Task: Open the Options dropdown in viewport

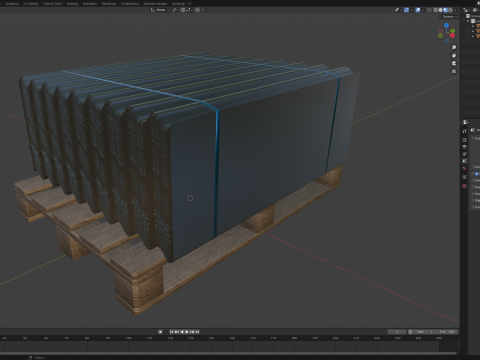Action: [450, 17]
